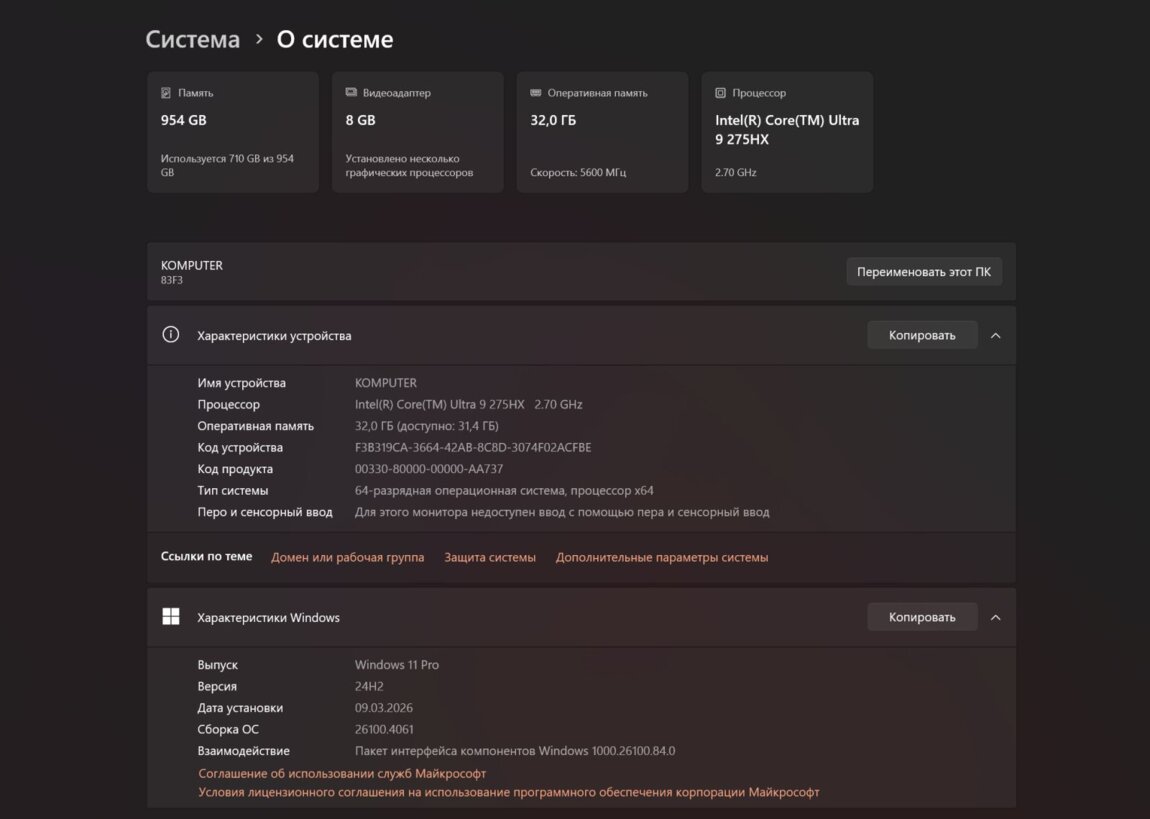Open the Видеоадаптер 8 GB card
Image resolution: width=1150 pixels, height=819 pixels.
click(417, 132)
